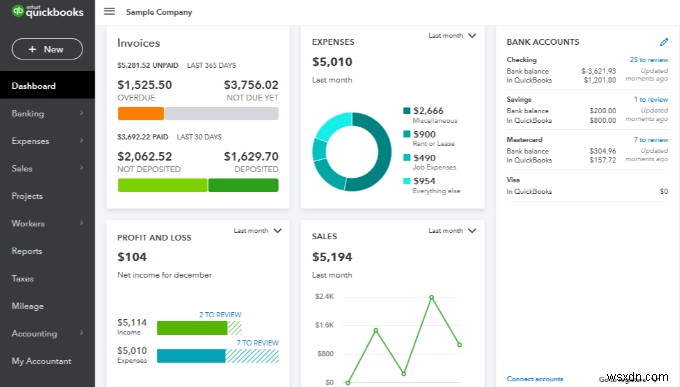The width and height of the screenshot is (680, 387).
Task: Click the orange overdue invoices bar
Action: tap(141, 114)
